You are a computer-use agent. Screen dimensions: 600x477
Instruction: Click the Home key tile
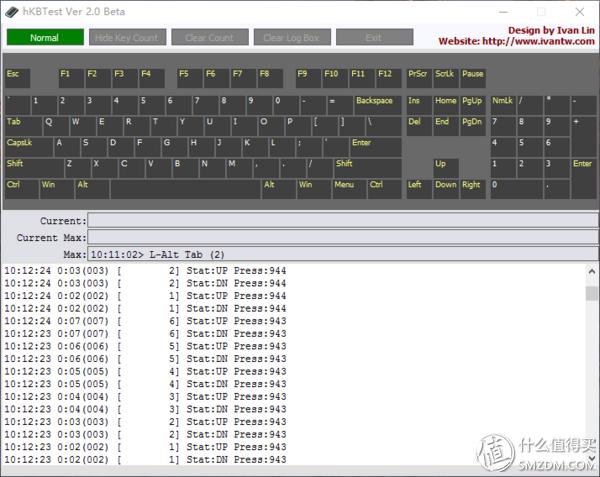tap(446, 105)
